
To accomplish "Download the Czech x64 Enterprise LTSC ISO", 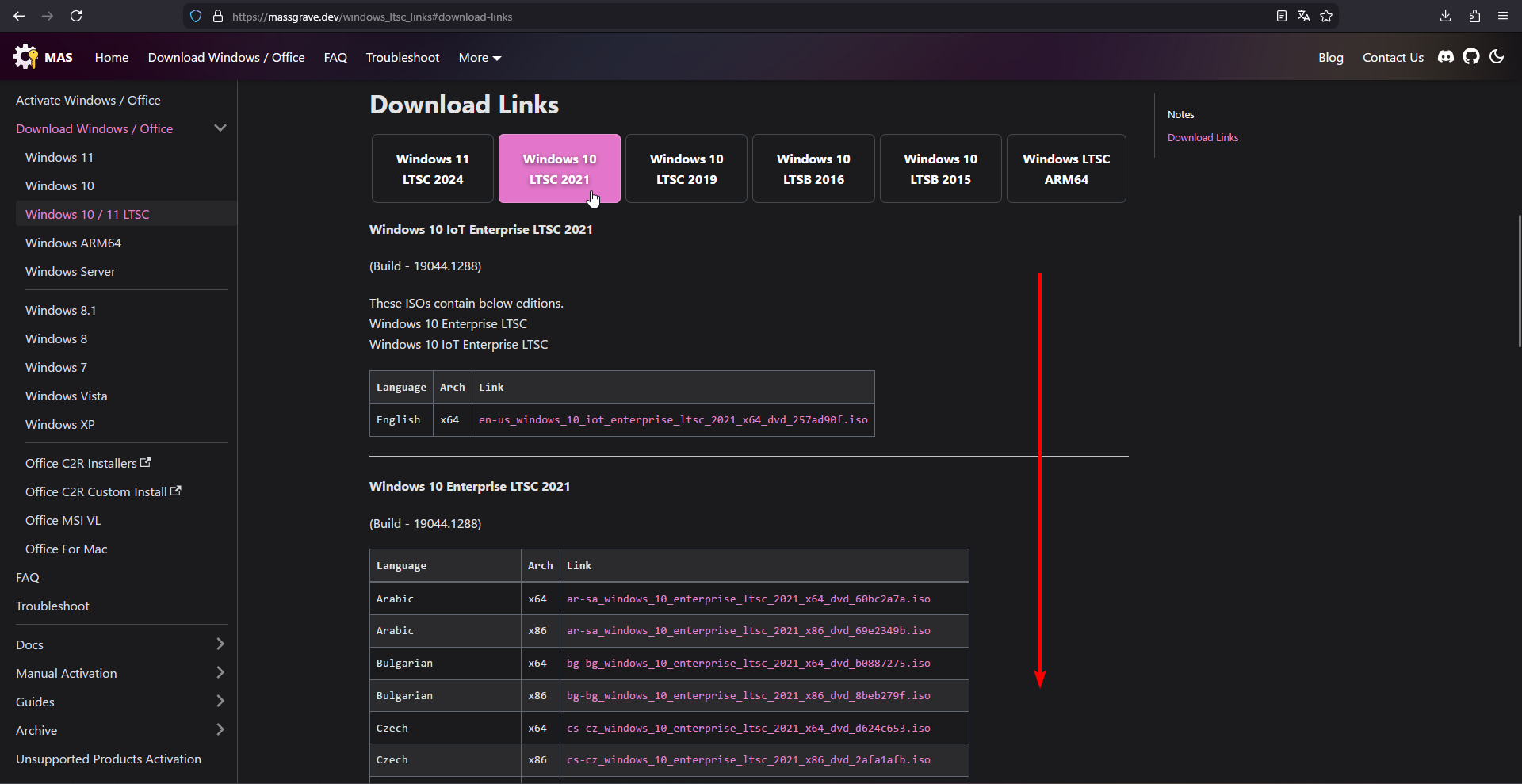I will click(748, 728).
